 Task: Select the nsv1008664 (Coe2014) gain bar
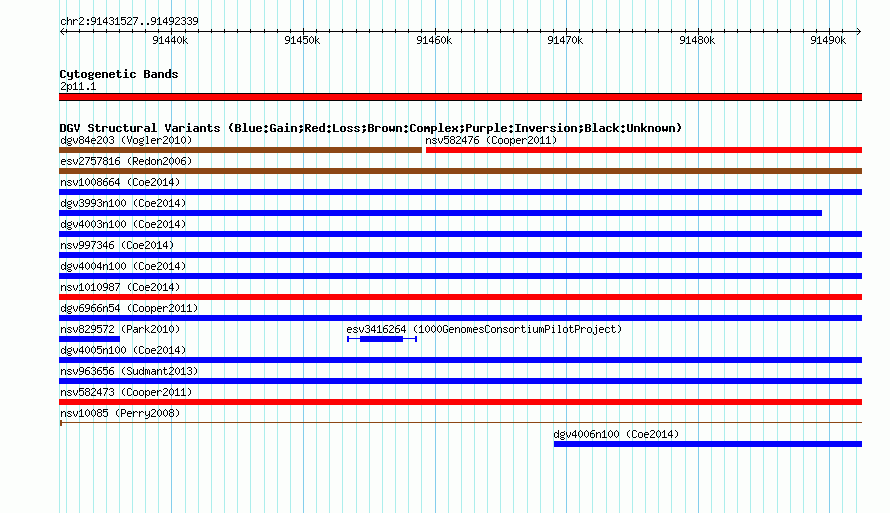460,192
